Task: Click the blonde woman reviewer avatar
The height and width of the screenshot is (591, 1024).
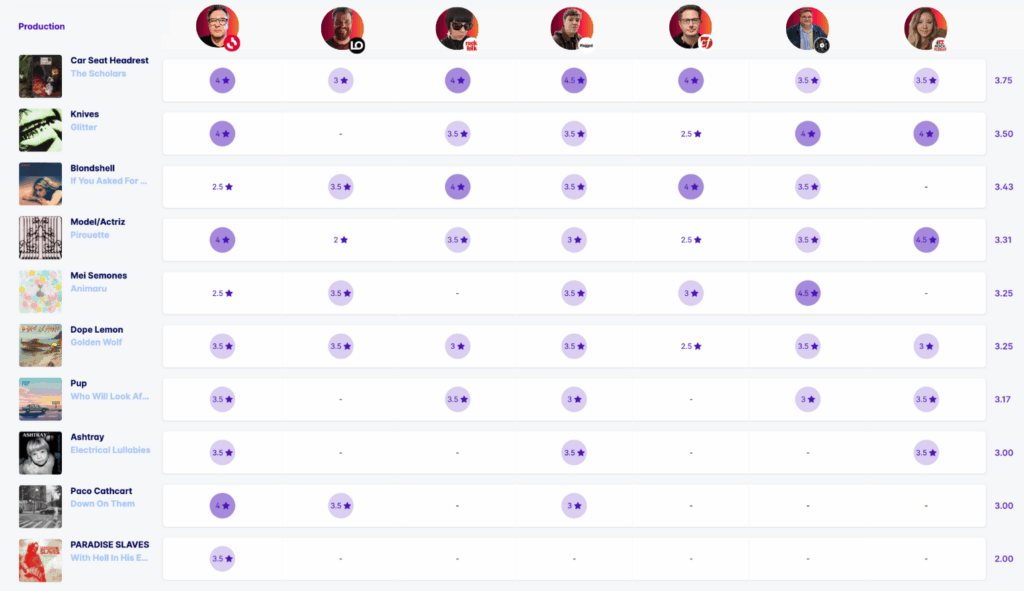Action: coord(925,29)
